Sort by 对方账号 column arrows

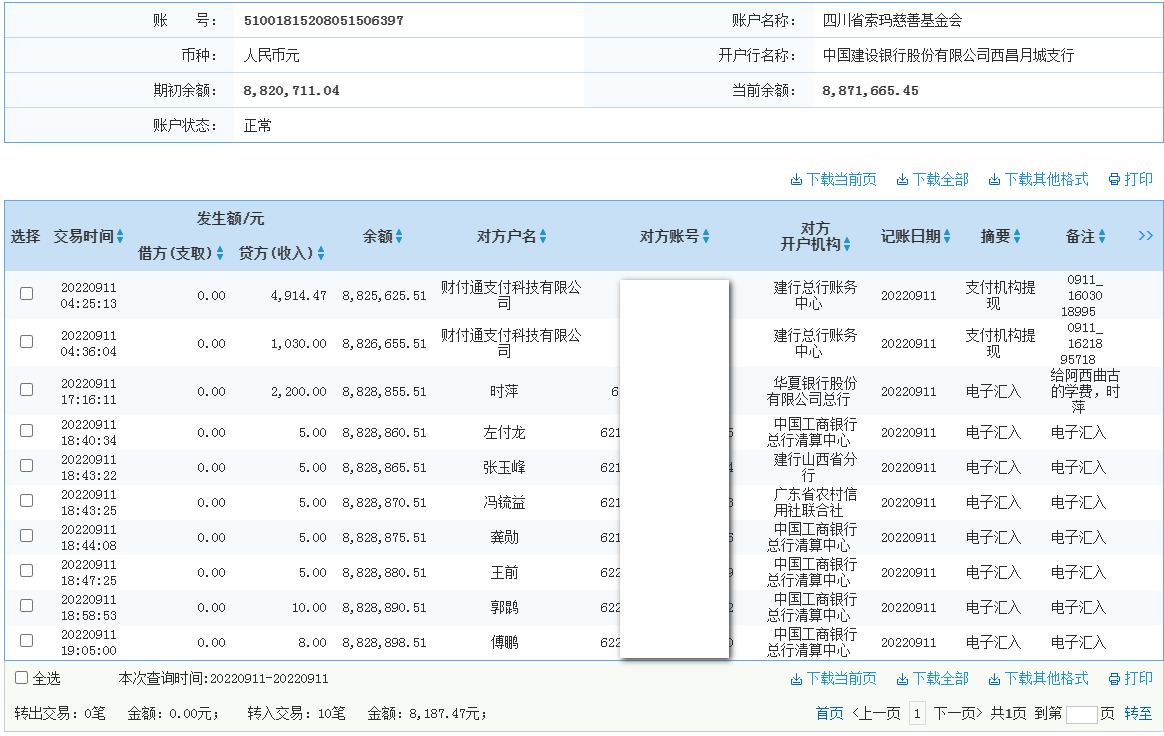[x=706, y=236]
